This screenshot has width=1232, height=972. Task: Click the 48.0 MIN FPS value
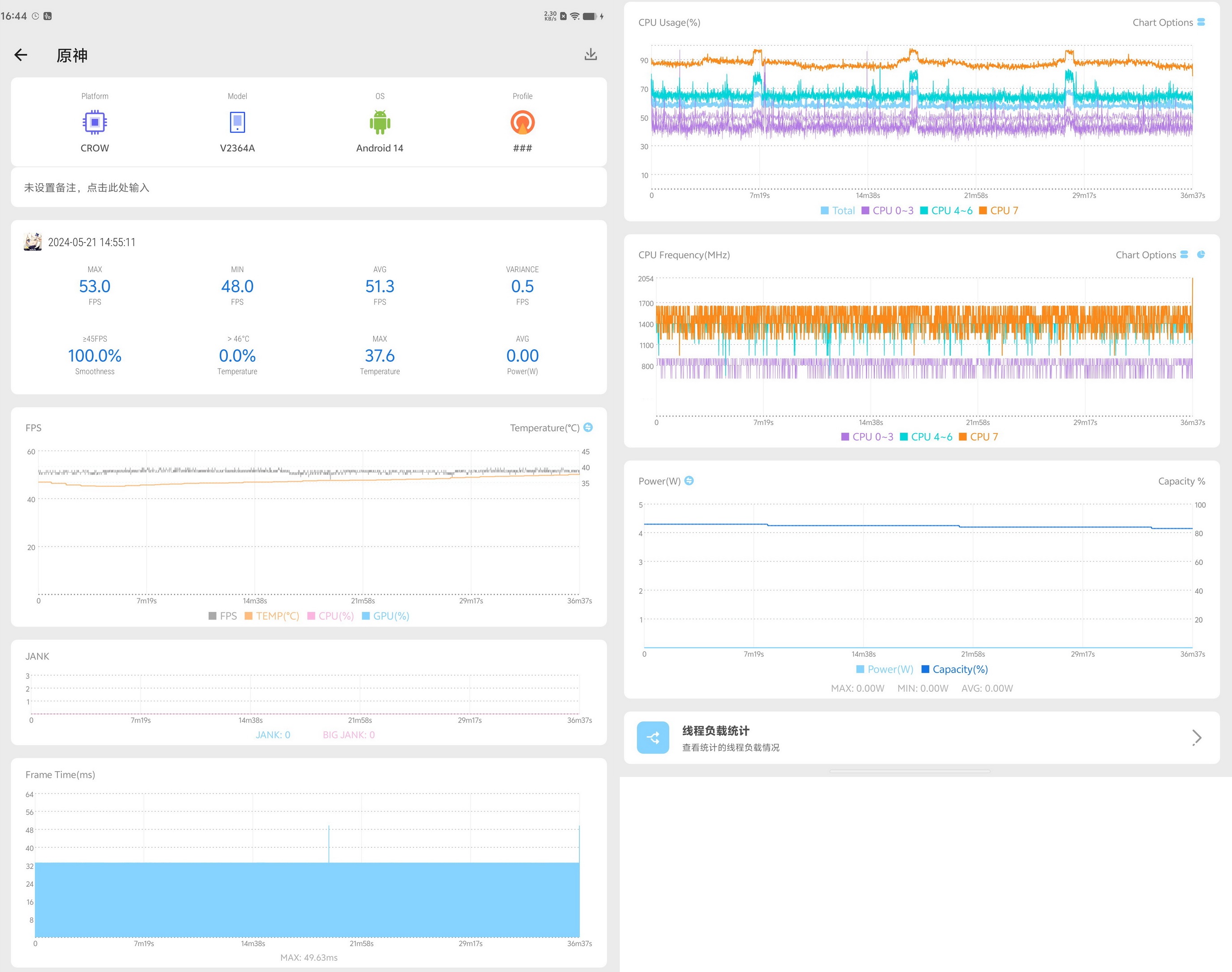[237, 286]
